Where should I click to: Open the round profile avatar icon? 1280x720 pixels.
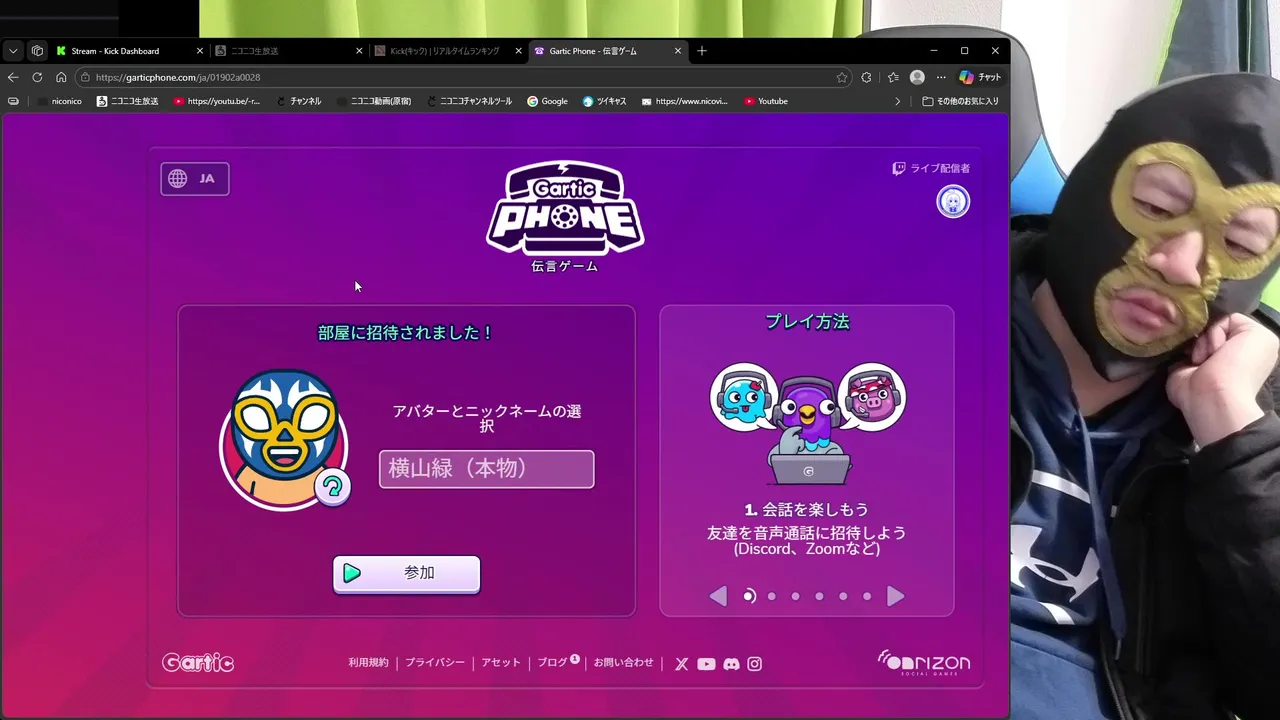coord(953,202)
